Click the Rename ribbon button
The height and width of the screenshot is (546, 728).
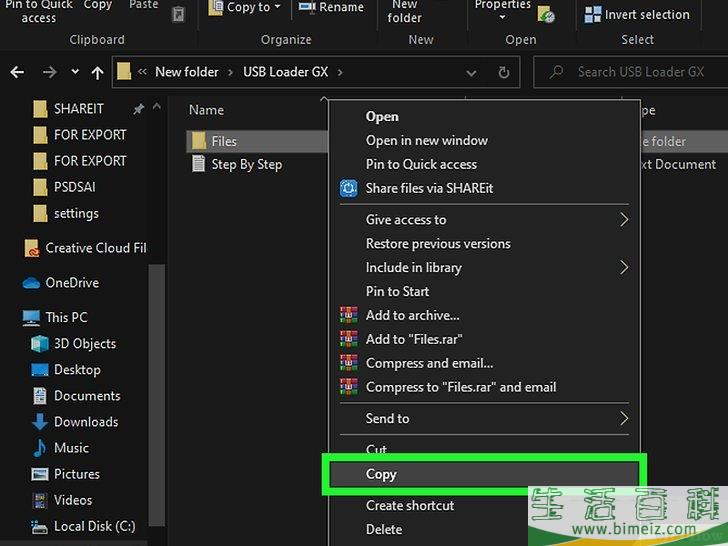(331, 7)
